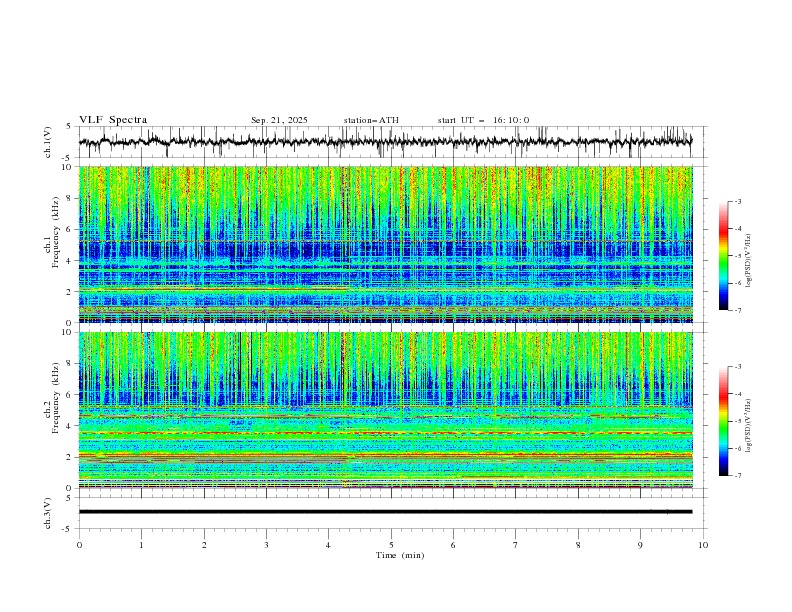Viewport: 792px width, 612px height.
Task: Click the "ch.3(V)" axis label
Action: [48, 513]
